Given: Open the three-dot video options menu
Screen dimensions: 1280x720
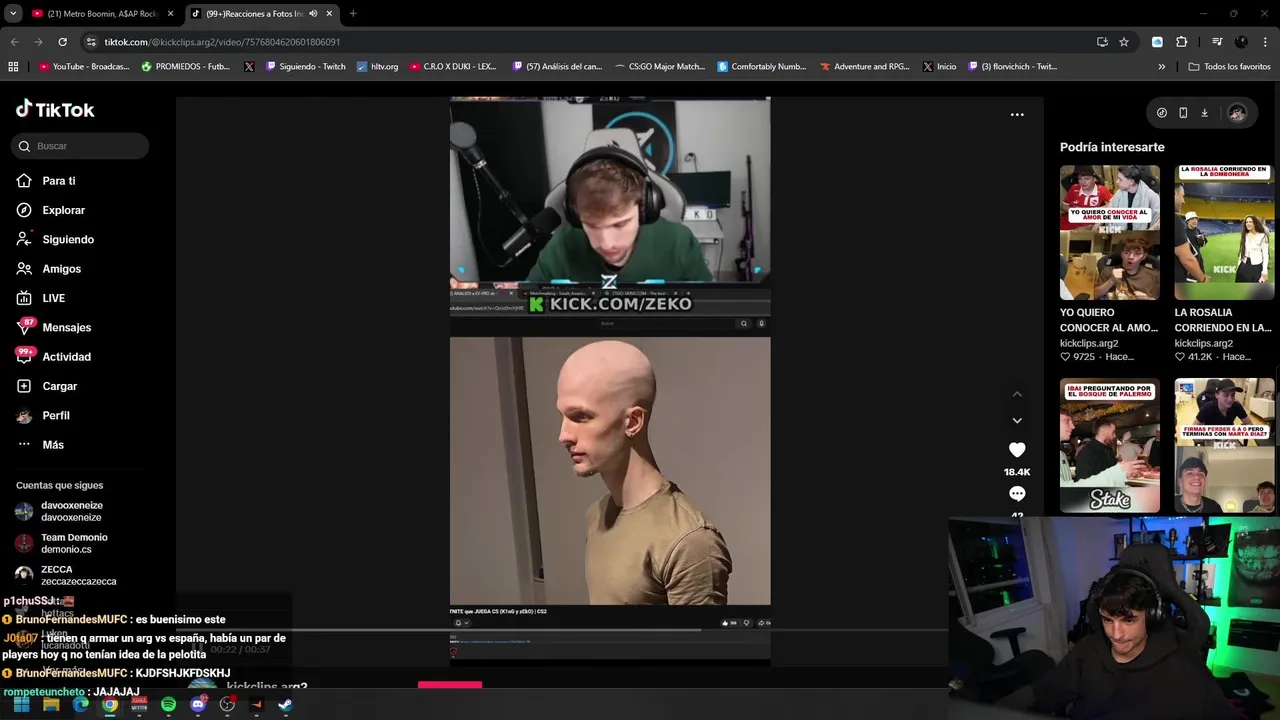Looking at the screenshot, I should click(x=1017, y=114).
